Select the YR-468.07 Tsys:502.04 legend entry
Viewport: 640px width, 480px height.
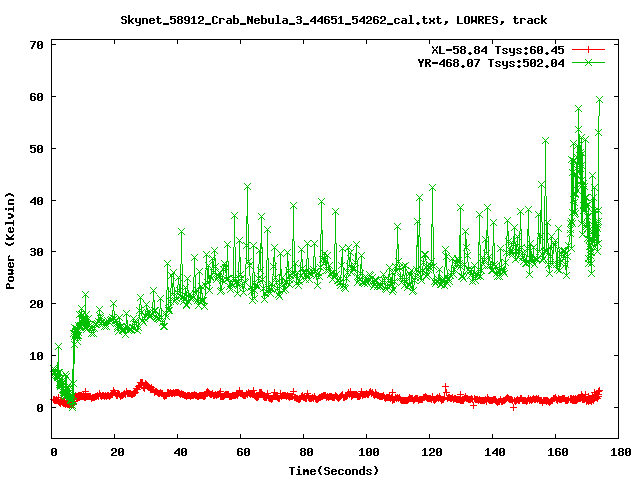coord(491,63)
